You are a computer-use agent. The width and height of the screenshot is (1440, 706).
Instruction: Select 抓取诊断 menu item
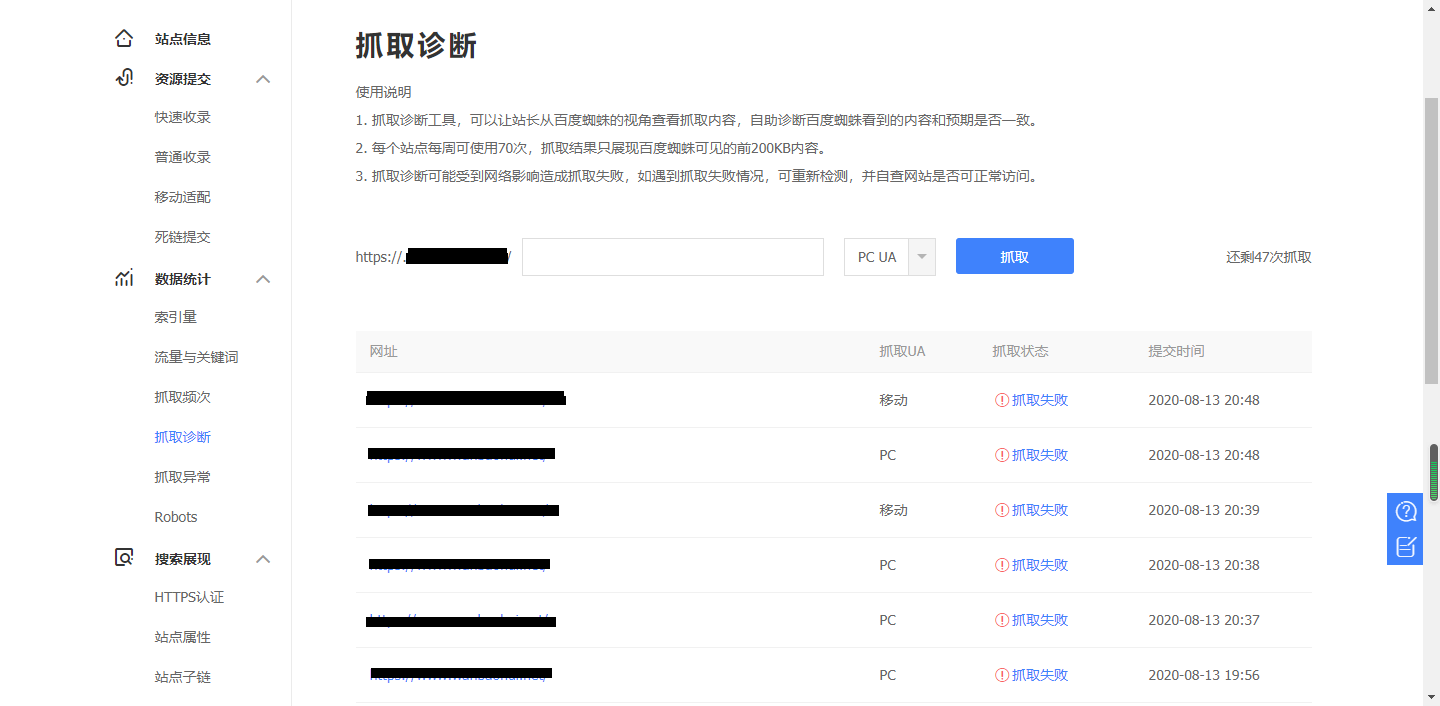[183, 437]
